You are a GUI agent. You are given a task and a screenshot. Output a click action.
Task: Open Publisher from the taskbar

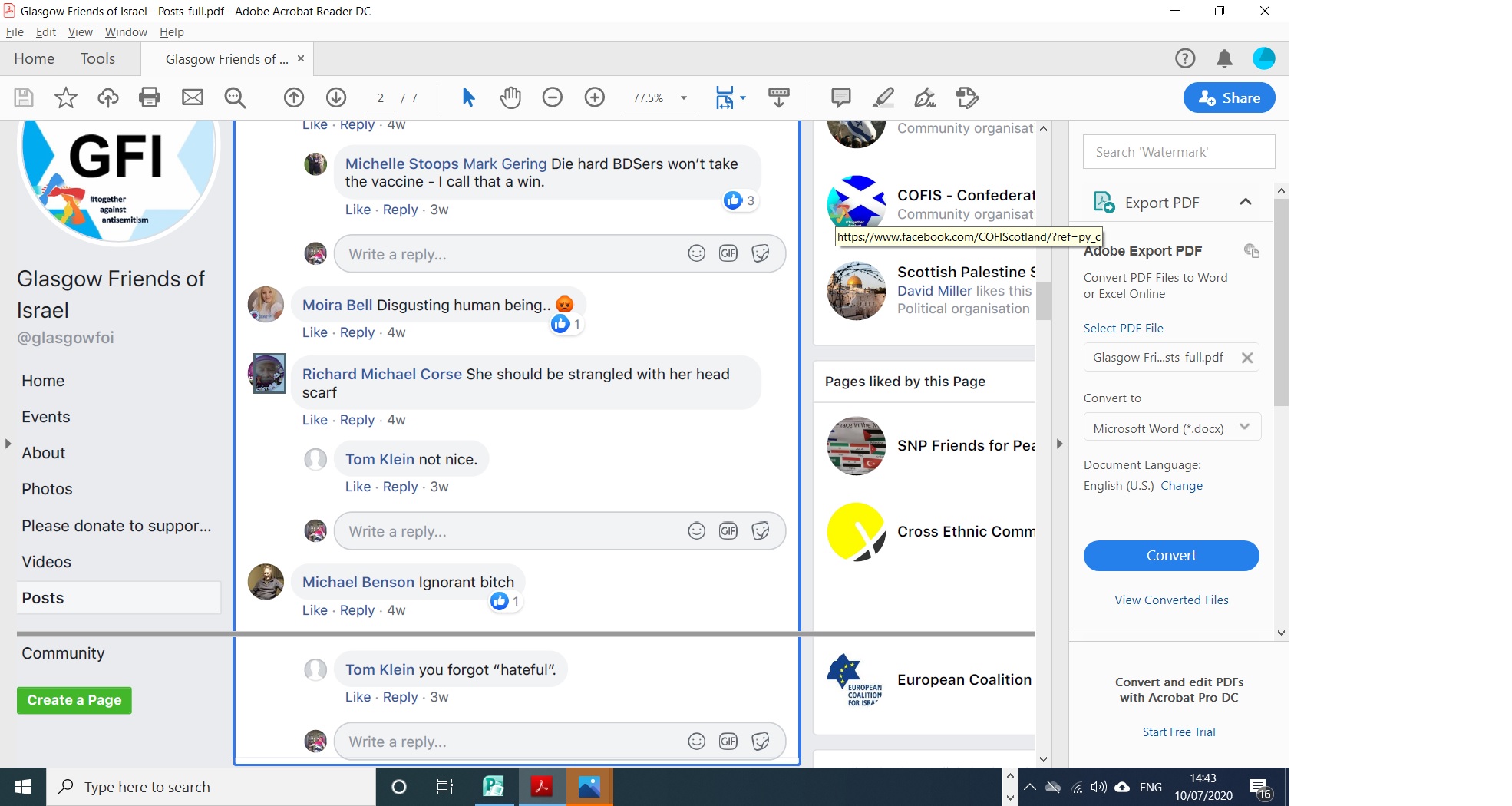[x=493, y=787]
